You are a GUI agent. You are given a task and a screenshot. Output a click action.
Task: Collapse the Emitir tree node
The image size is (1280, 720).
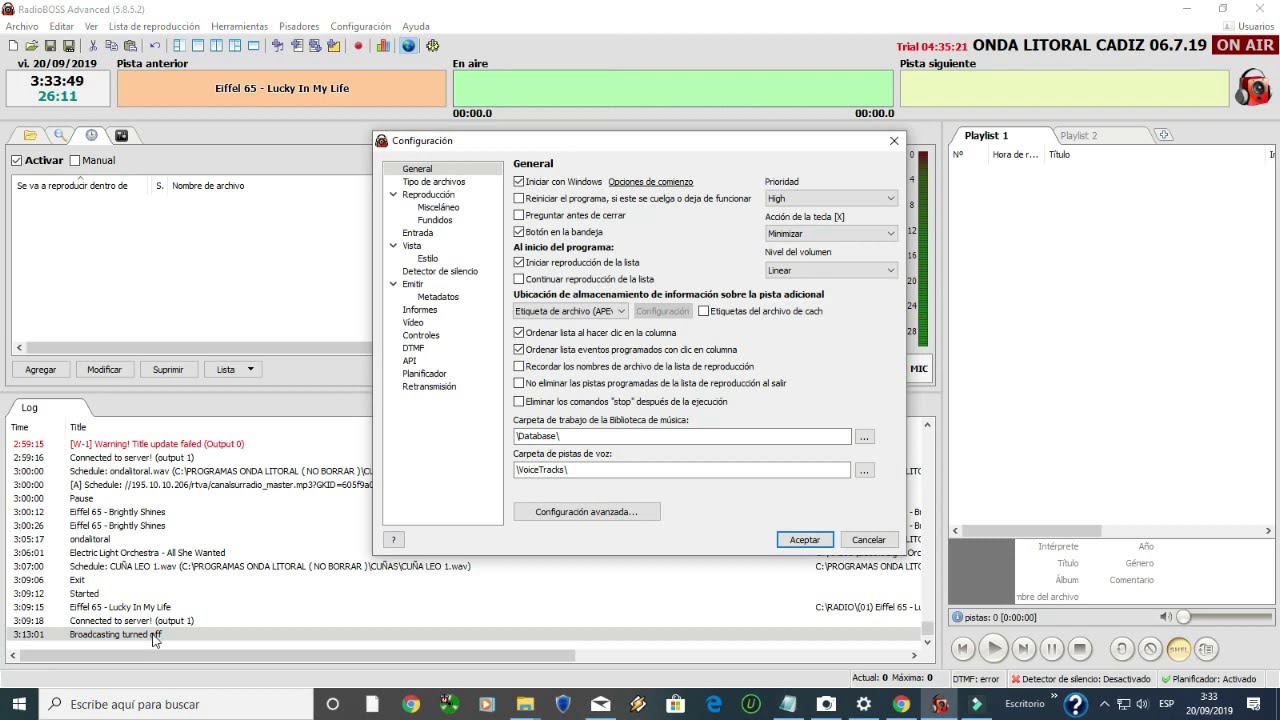click(x=393, y=284)
